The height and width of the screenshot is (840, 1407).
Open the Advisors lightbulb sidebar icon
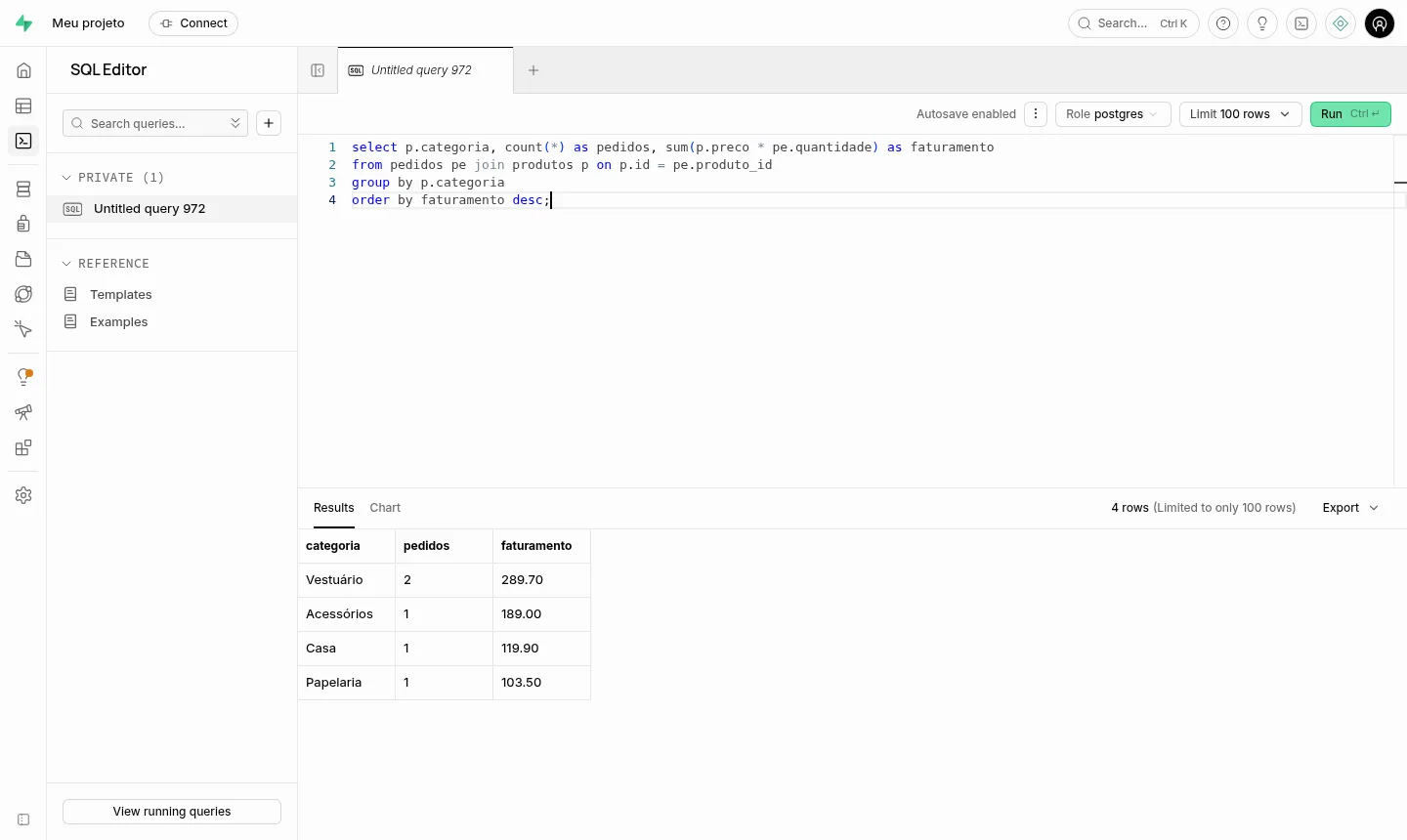(23, 377)
